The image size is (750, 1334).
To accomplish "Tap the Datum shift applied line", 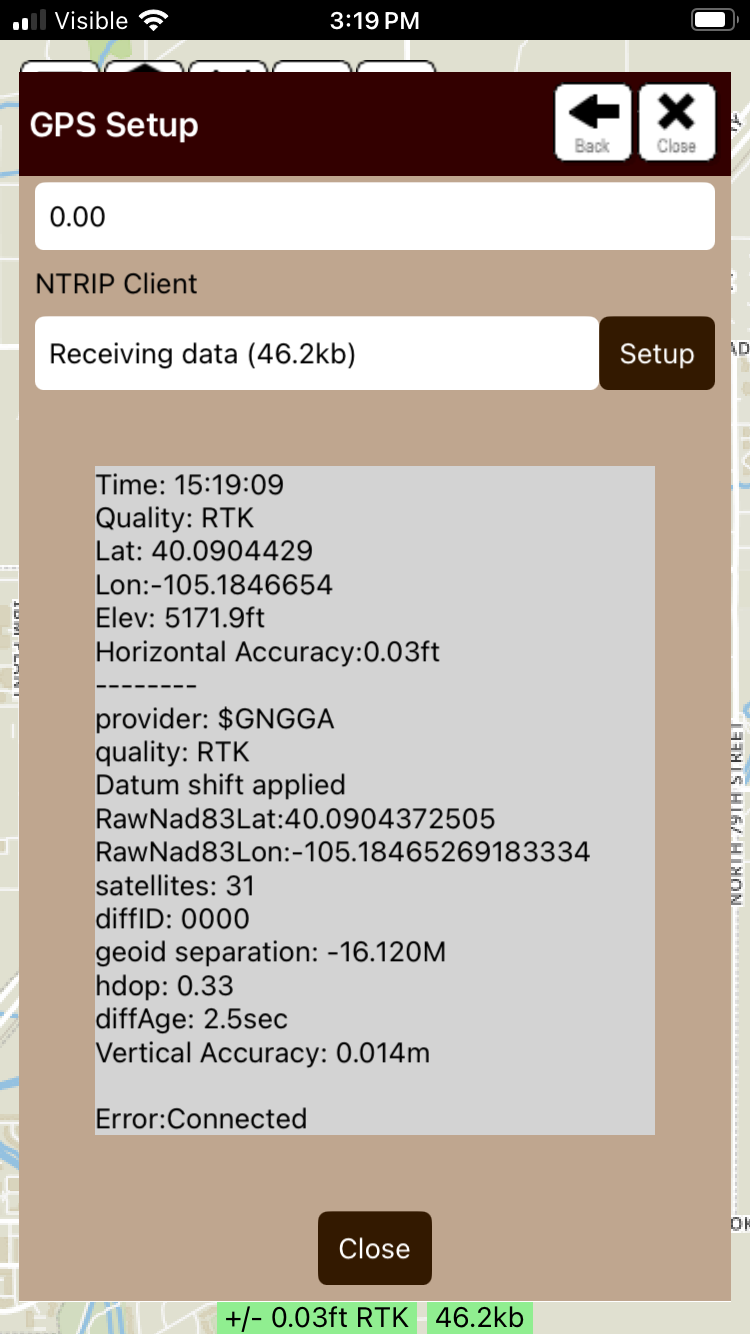I will (220, 785).
